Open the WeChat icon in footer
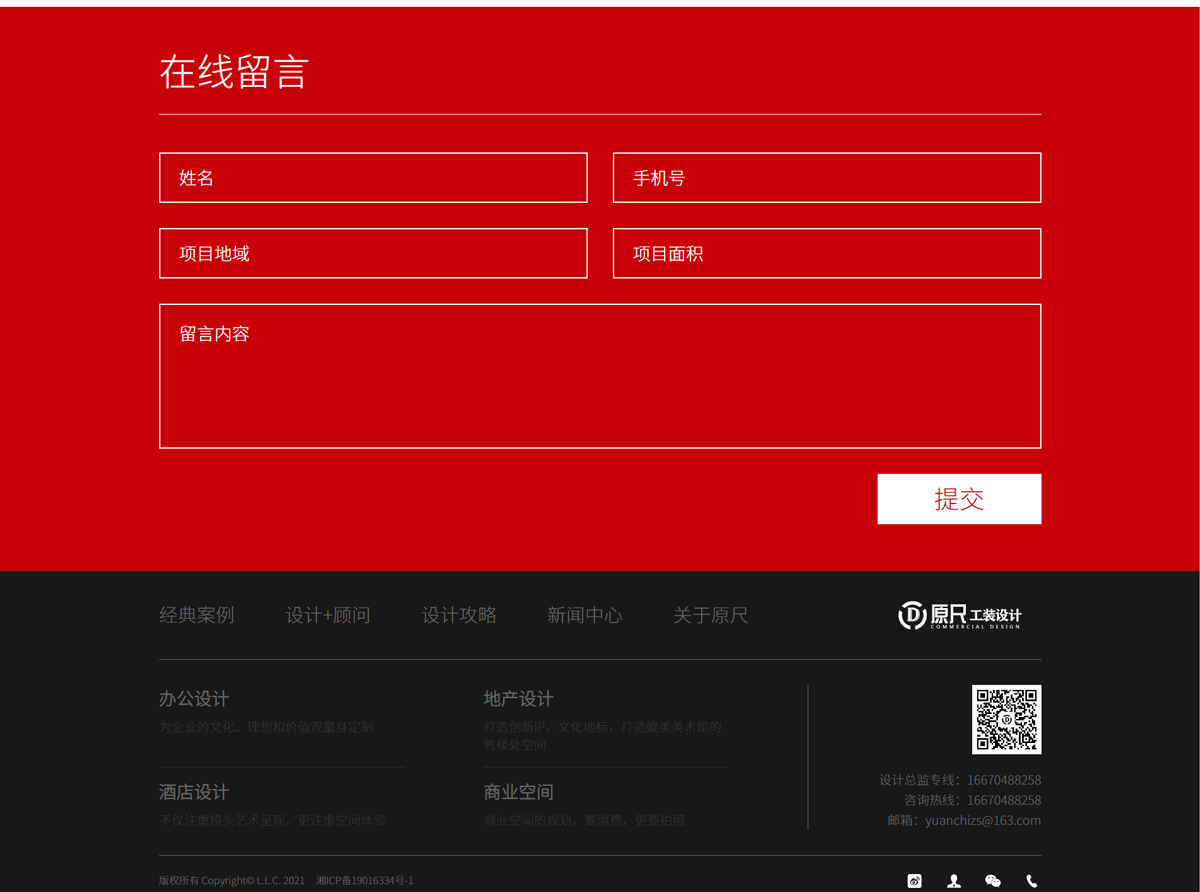1200x892 pixels. point(992,881)
